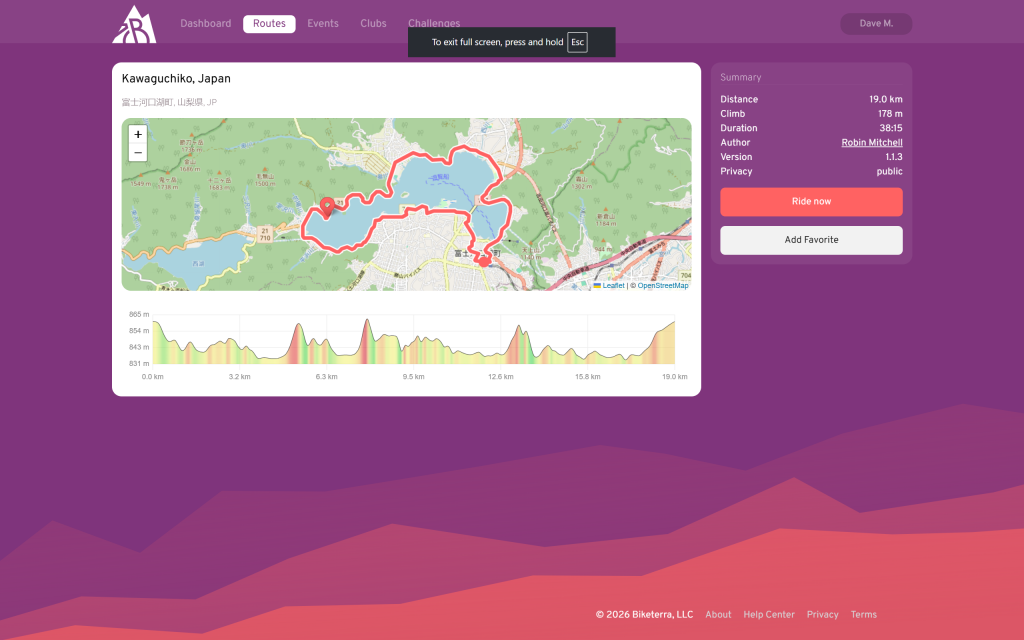Image resolution: width=1024 pixels, height=640 pixels.
Task: Open the About page in footer
Action: click(x=718, y=615)
